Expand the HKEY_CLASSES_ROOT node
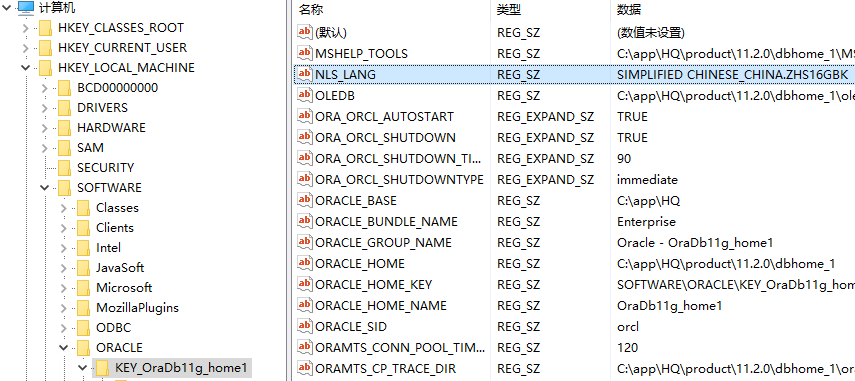 [26, 28]
